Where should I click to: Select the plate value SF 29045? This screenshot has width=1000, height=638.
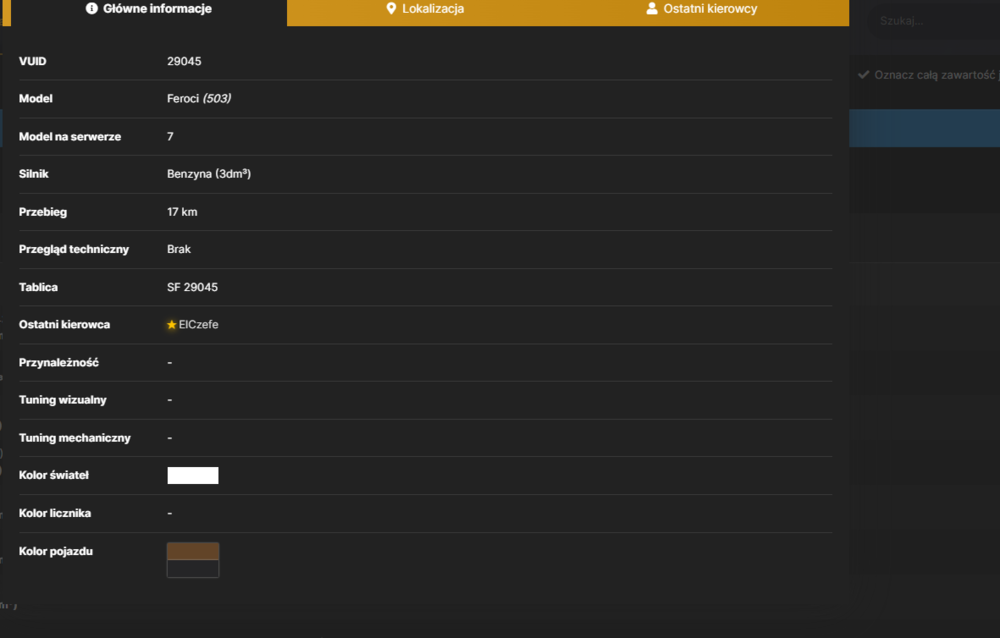(x=193, y=287)
